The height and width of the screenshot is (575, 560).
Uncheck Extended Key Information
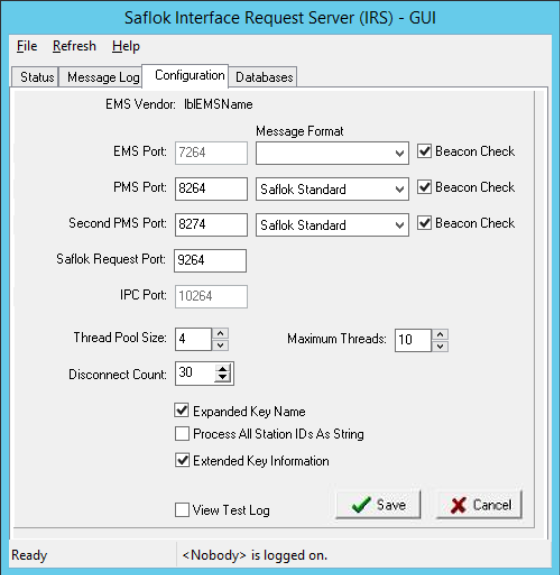[182, 460]
